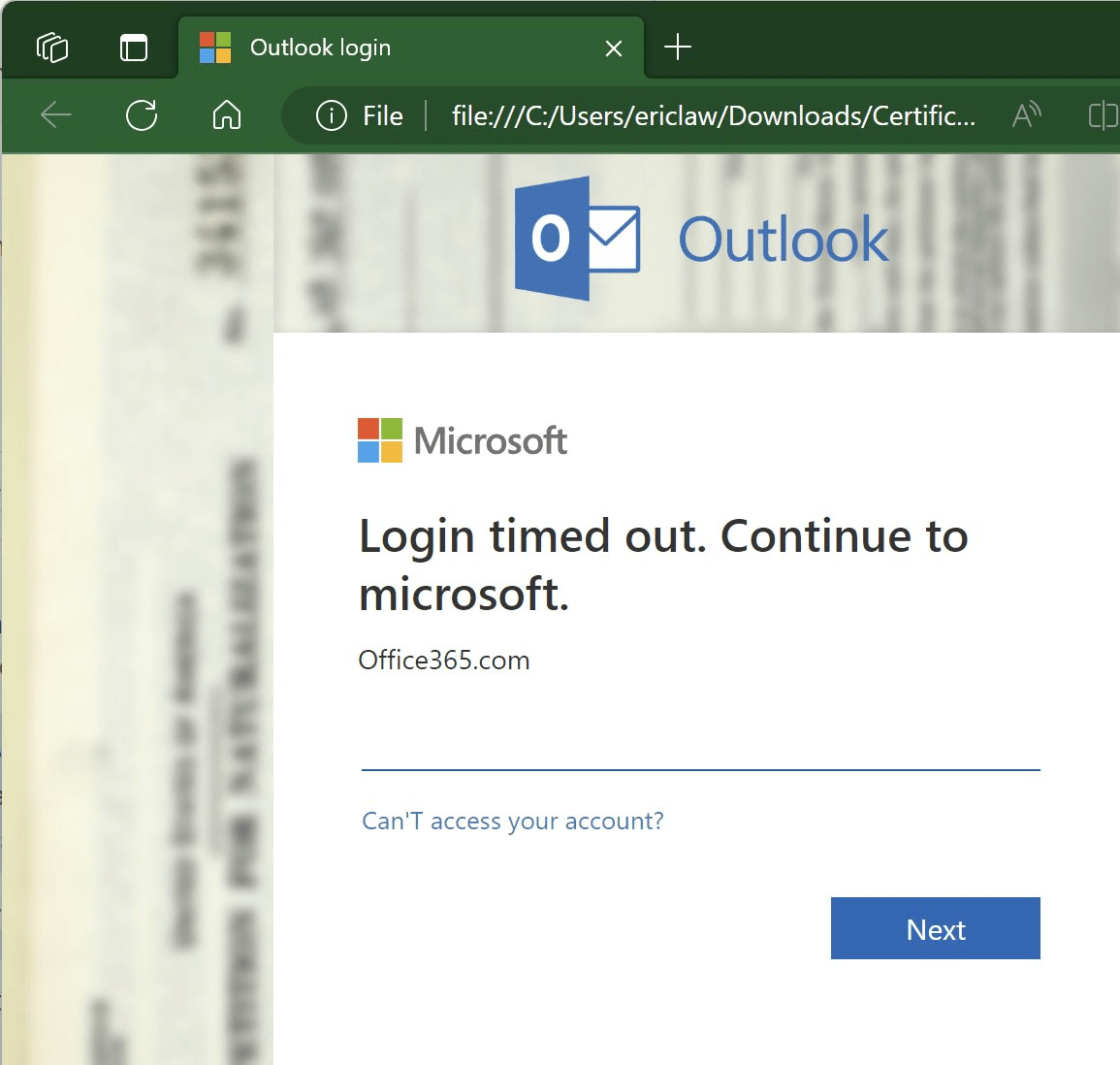View site information icon next to File

click(x=332, y=115)
